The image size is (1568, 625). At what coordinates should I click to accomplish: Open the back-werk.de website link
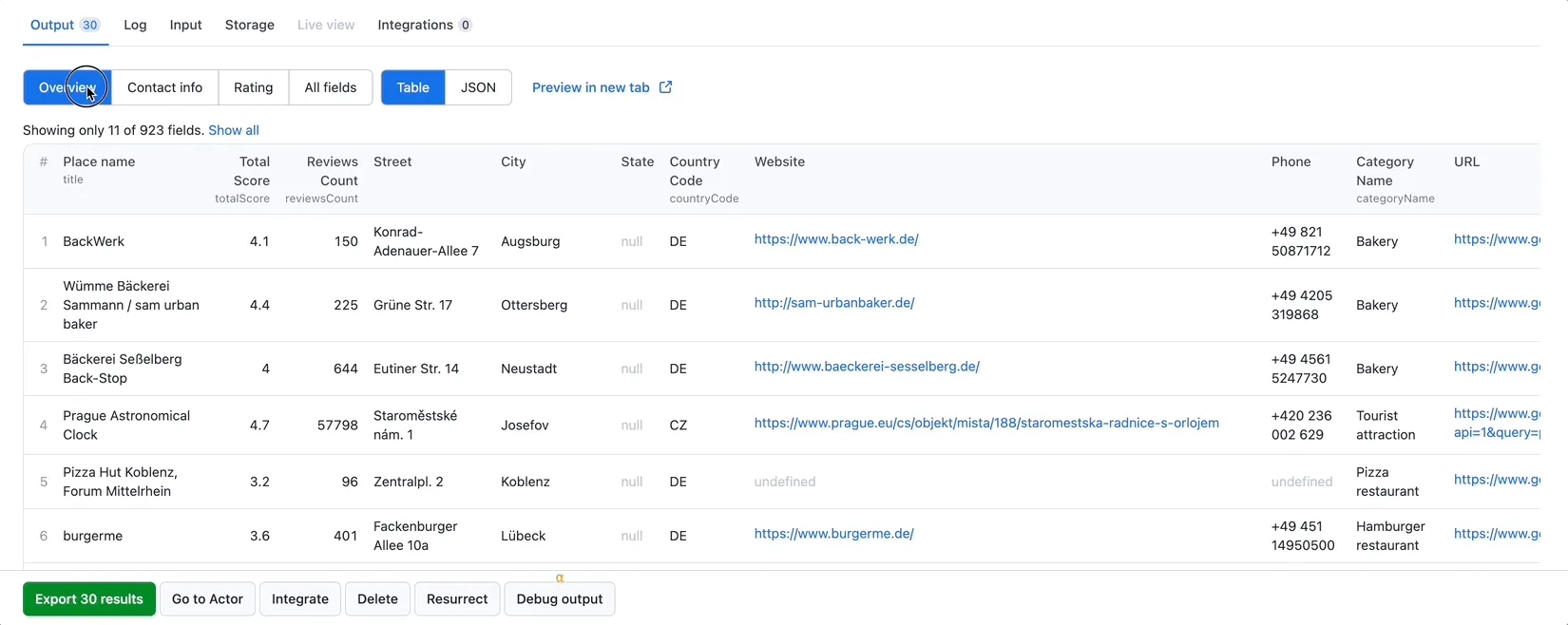point(835,239)
